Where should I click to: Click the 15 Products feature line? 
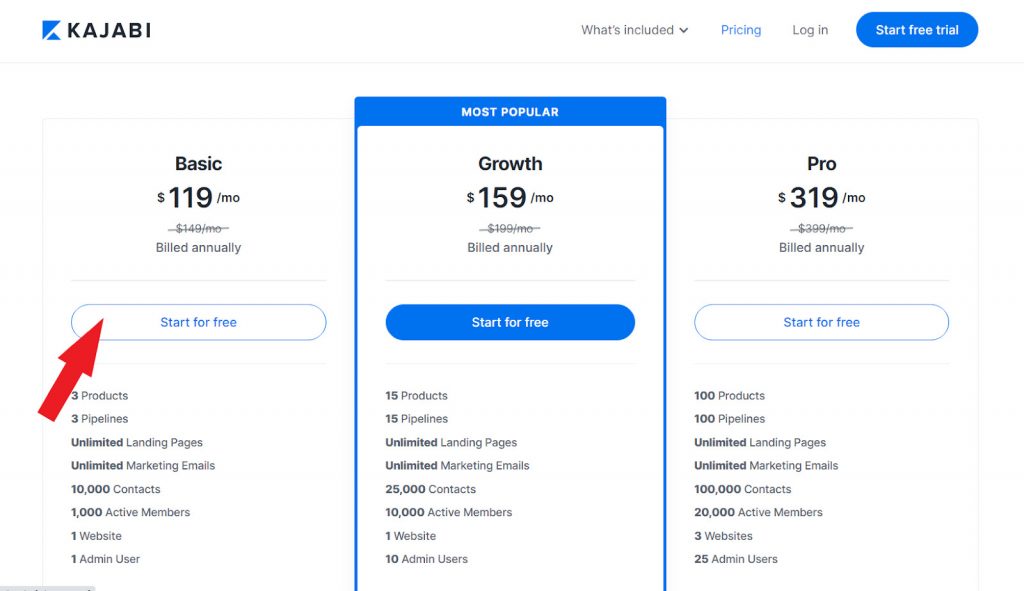[x=417, y=396]
